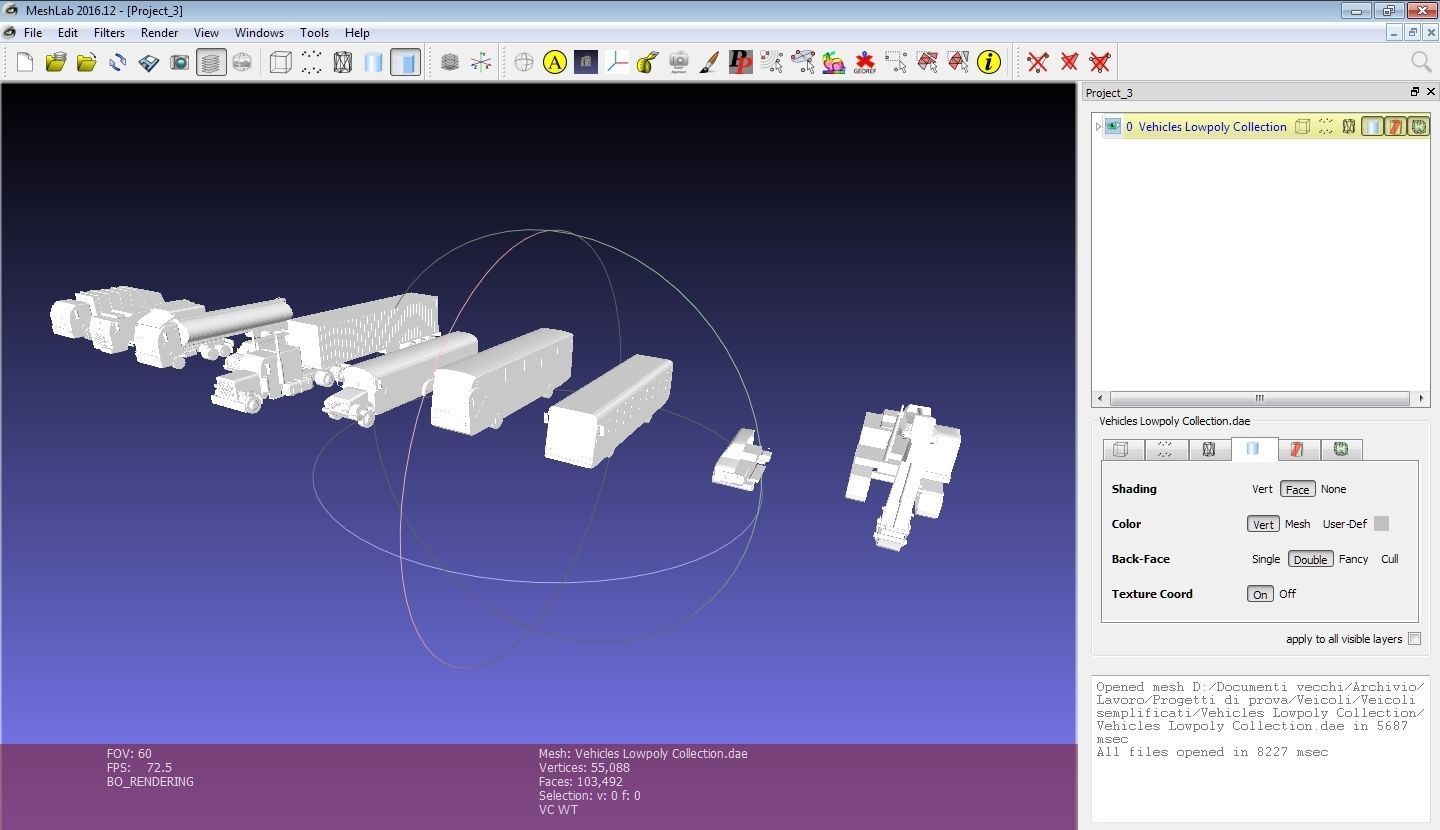Click the User-Def gray color swatch
1440x830 pixels.
pyautogui.click(x=1381, y=524)
